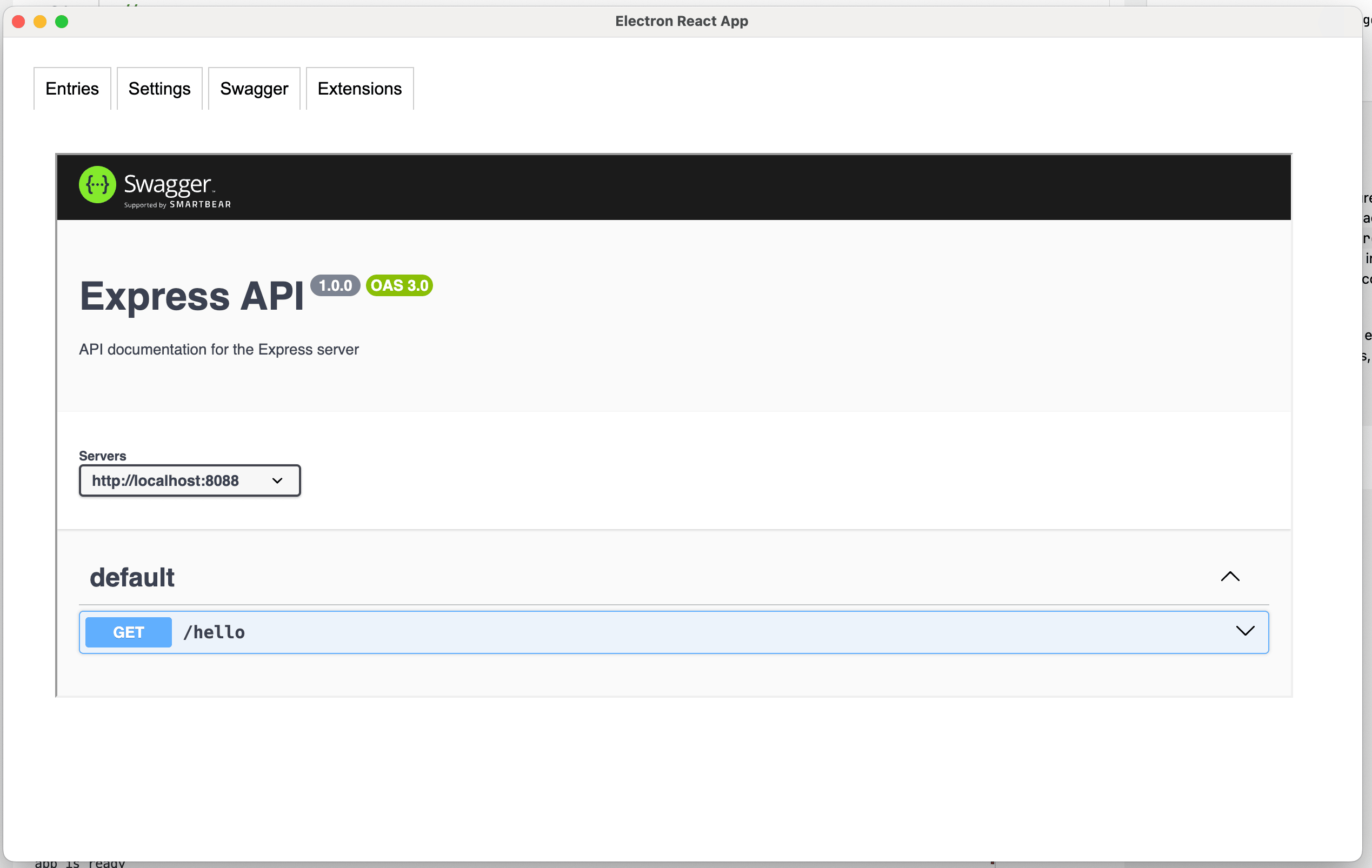
Task: Collapse the default section with the up chevron
Action: point(1230,576)
